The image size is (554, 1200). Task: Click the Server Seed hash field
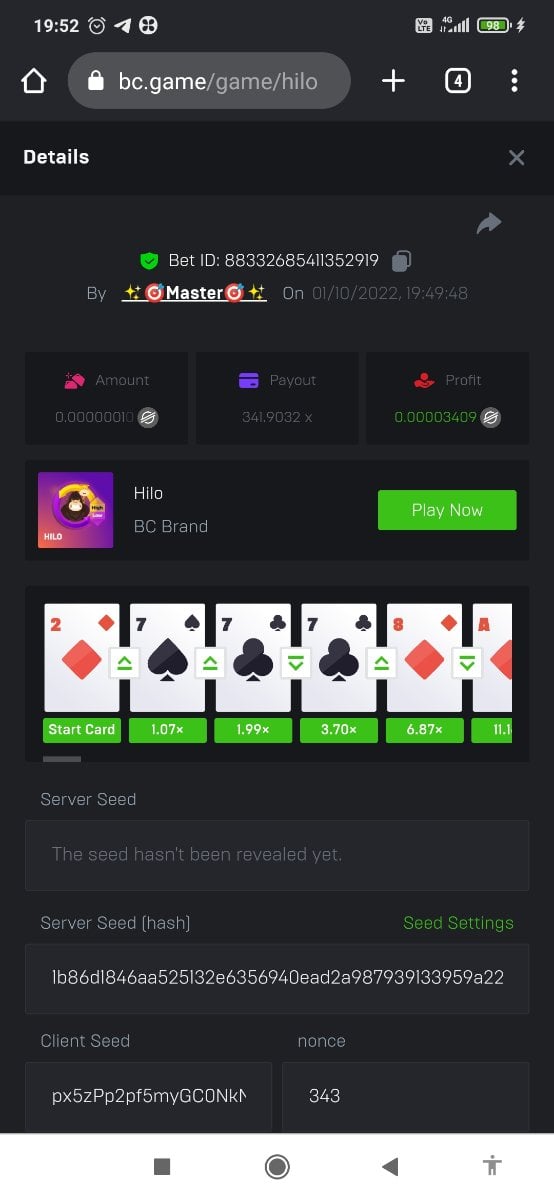(x=277, y=978)
